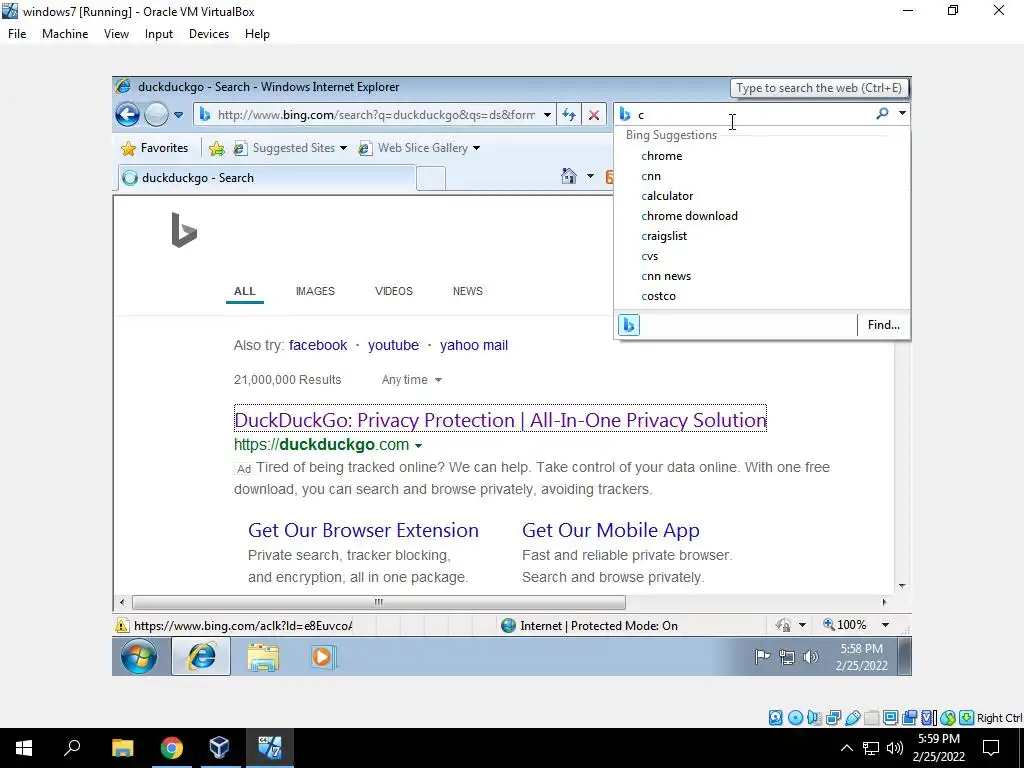Click the Zoom 100% magnifier in the status bar
Image resolution: width=1024 pixels, height=768 pixels.
tap(829, 625)
